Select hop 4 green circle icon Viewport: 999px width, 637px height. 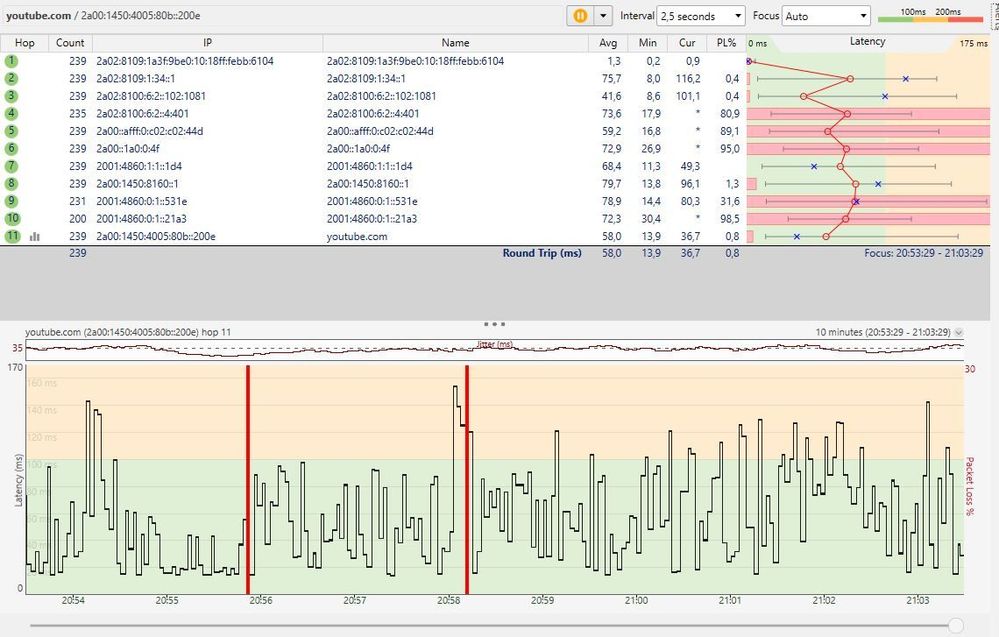click(x=11, y=113)
